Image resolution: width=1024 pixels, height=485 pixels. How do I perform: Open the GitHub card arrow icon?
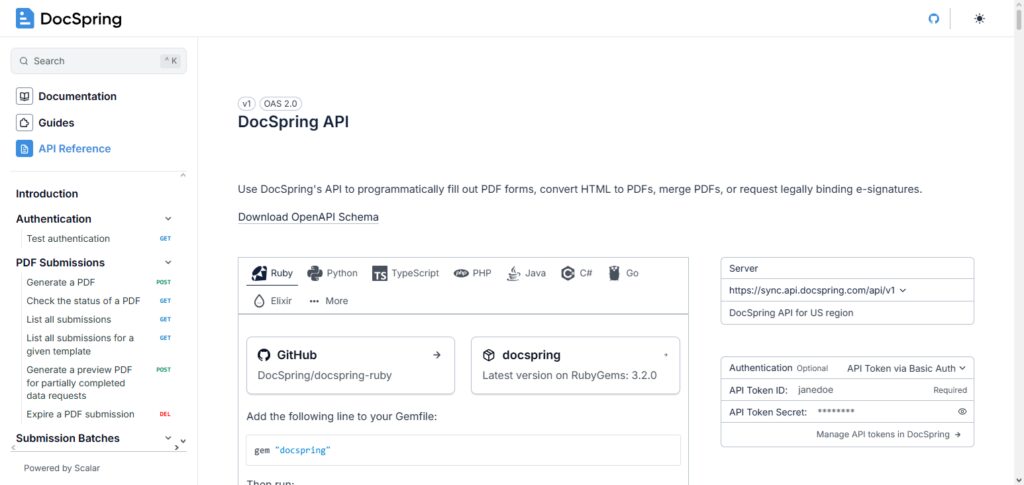(x=437, y=355)
